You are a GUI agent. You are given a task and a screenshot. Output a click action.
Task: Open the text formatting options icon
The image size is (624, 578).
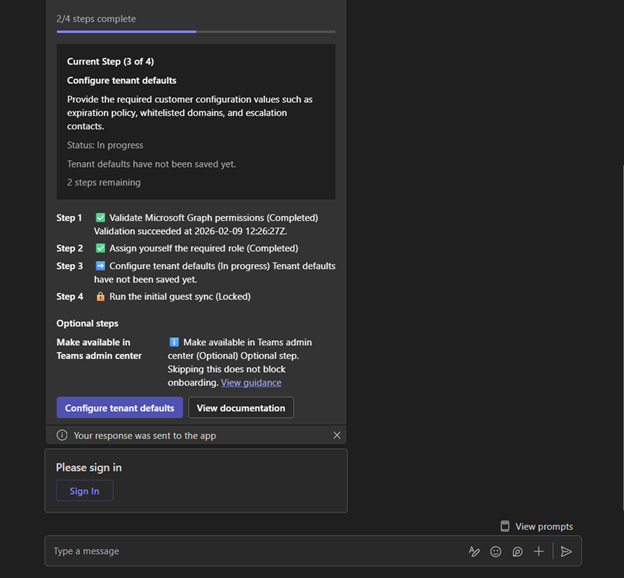point(475,551)
